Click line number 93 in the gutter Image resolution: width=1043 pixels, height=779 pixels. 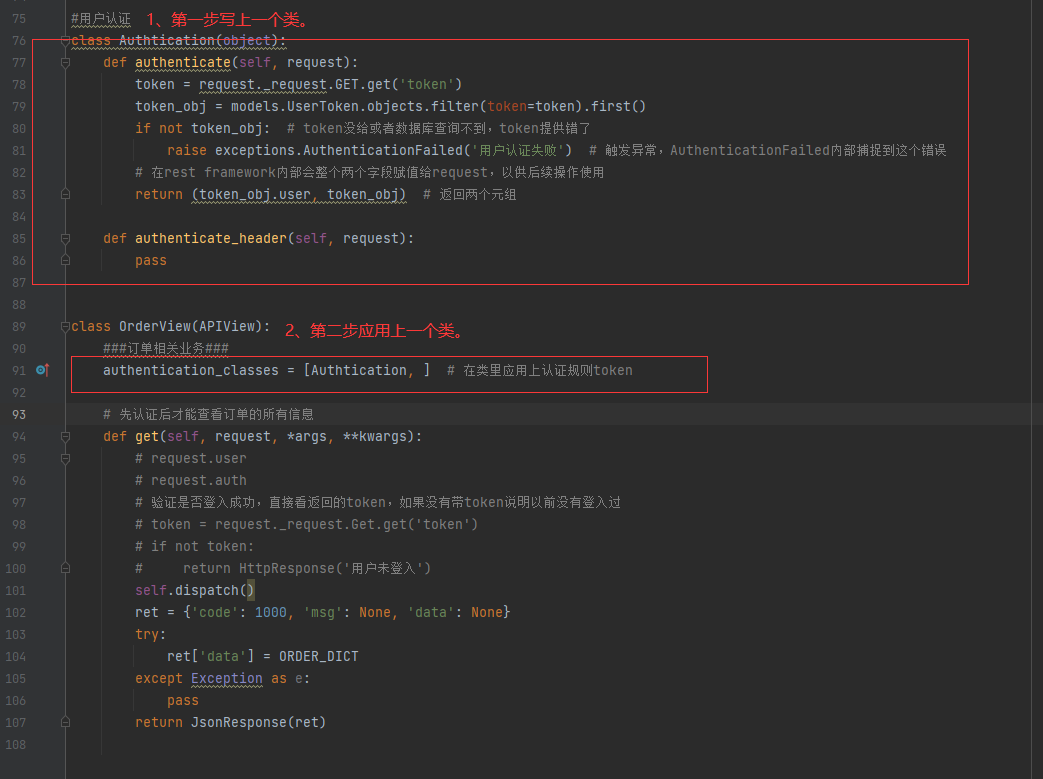[20, 414]
